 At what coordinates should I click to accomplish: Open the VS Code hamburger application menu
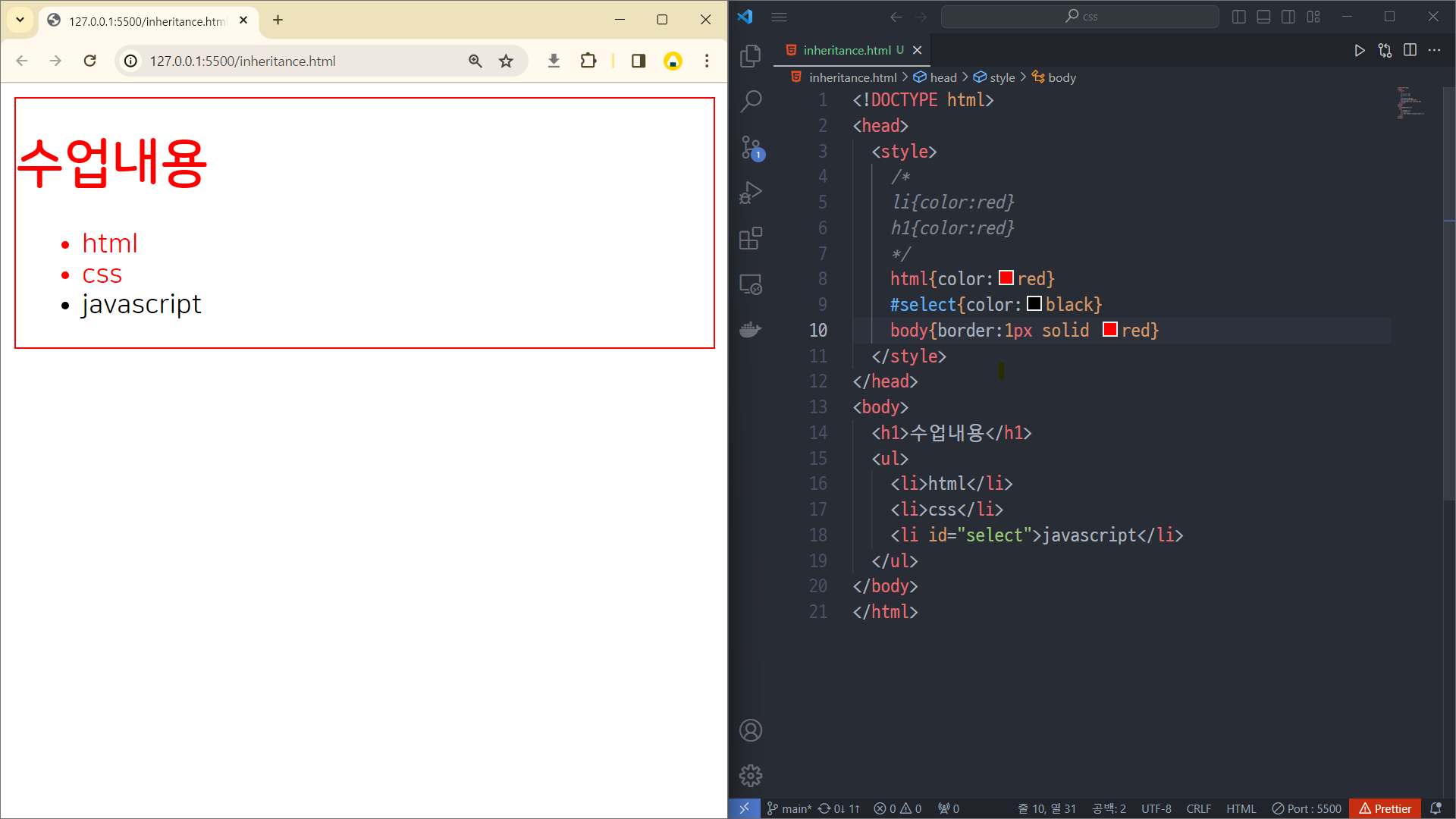tap(779, 17)
